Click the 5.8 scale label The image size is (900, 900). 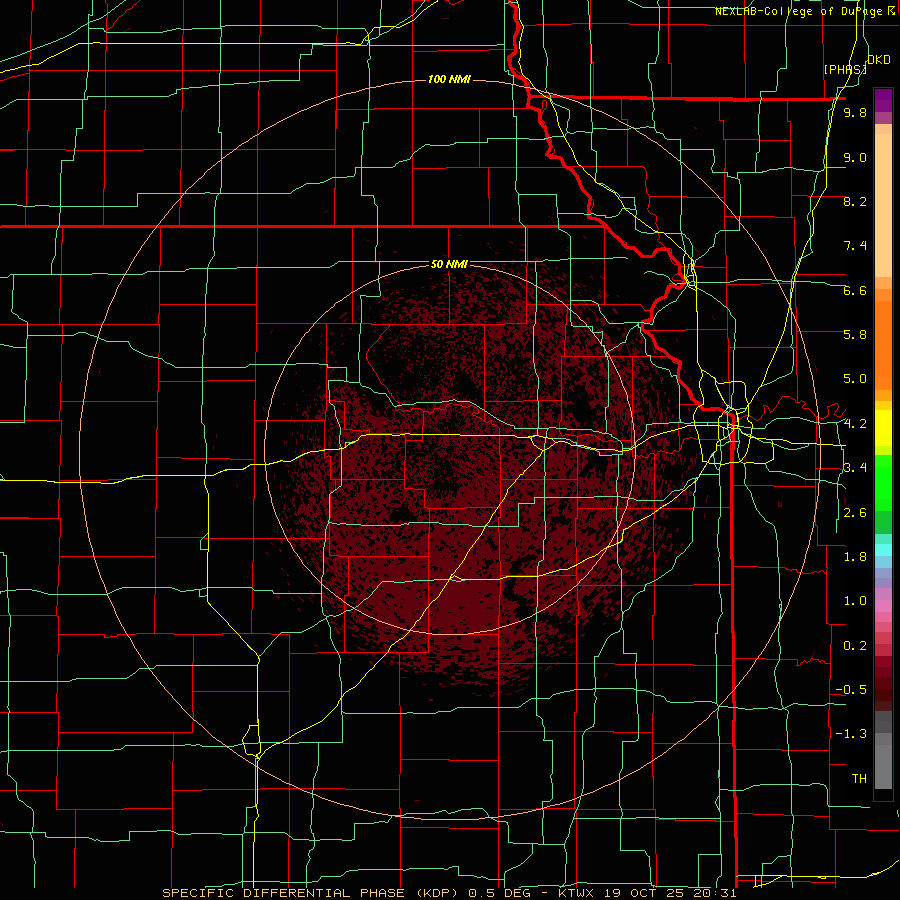pyautogui.click(x=855, y=335)
